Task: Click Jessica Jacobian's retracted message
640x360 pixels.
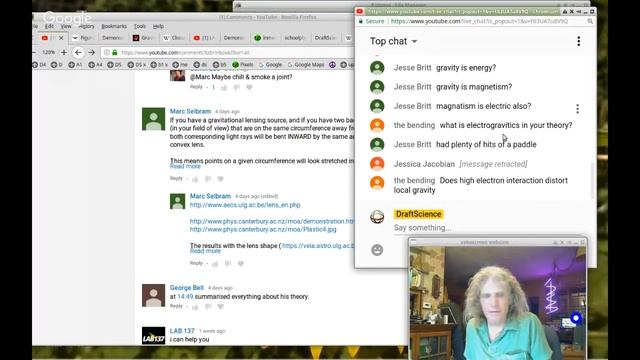Action: (x=493, y=164)
